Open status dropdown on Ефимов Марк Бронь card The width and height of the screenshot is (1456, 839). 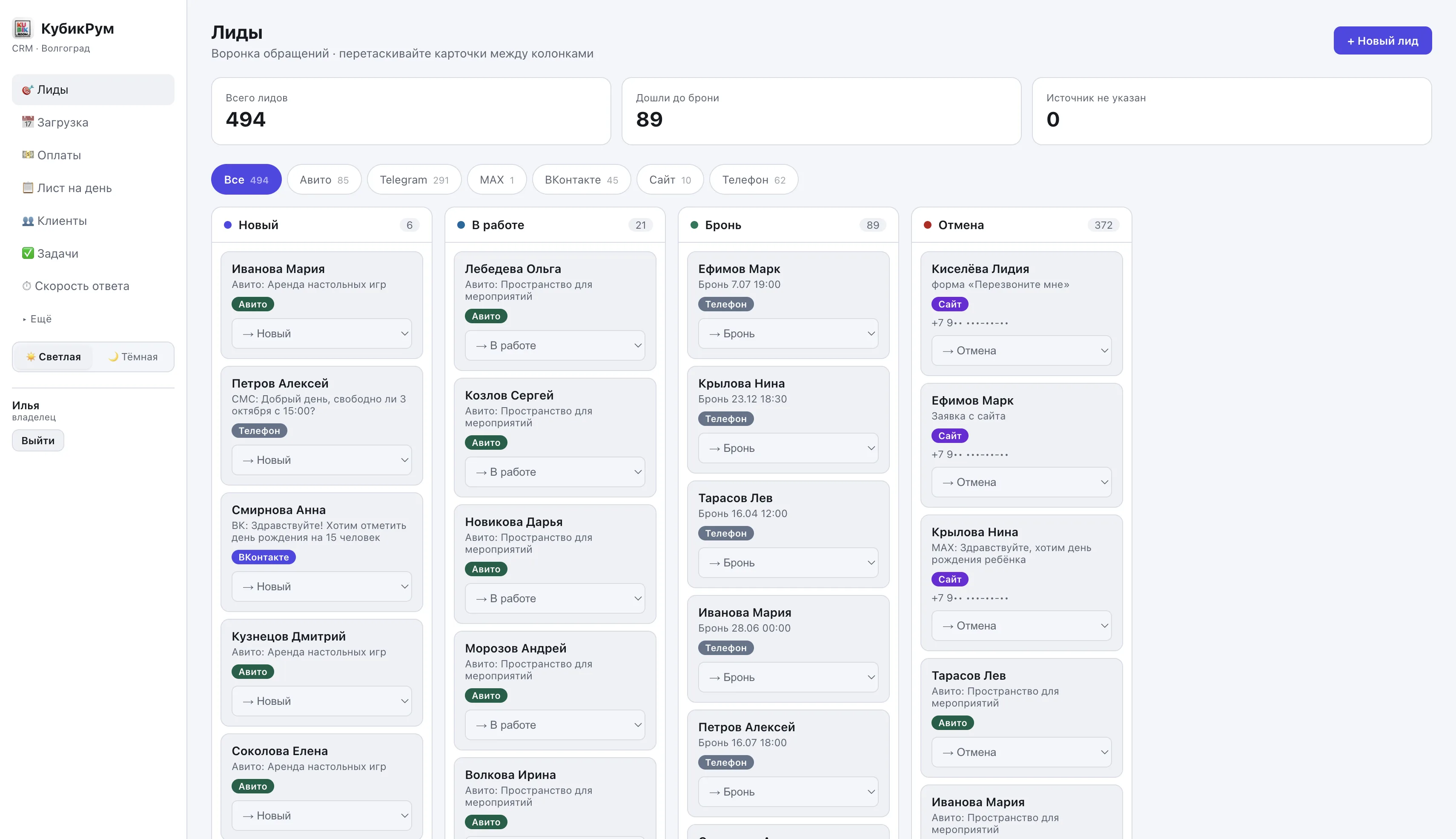point(788,333)
